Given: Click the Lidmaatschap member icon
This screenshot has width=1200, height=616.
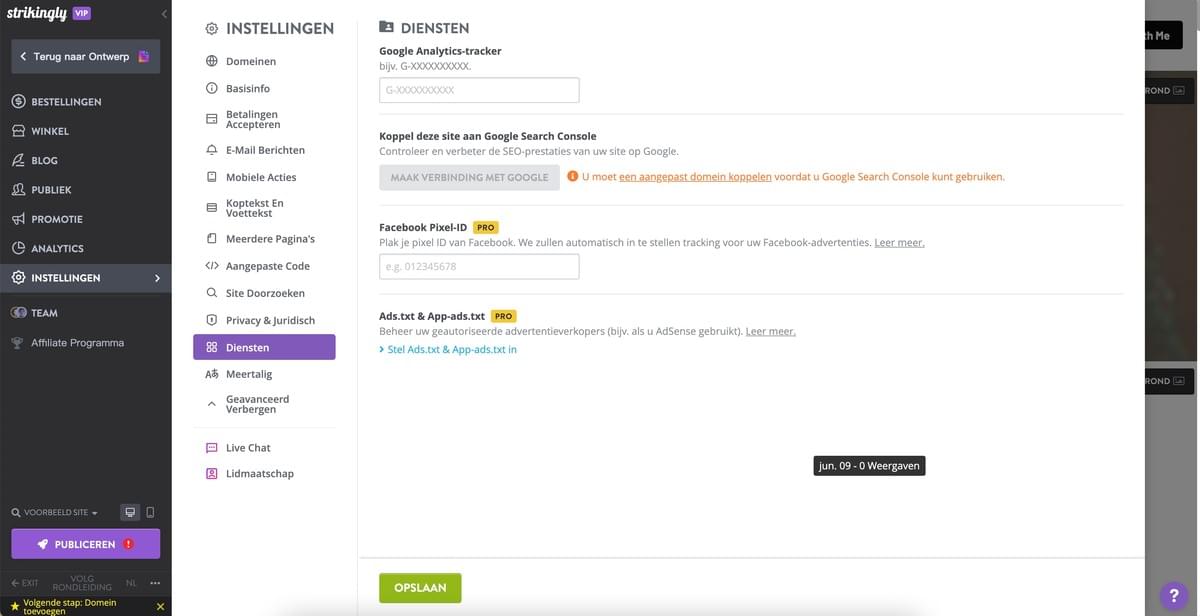Looking at the screenshot, I should (212, 474).
